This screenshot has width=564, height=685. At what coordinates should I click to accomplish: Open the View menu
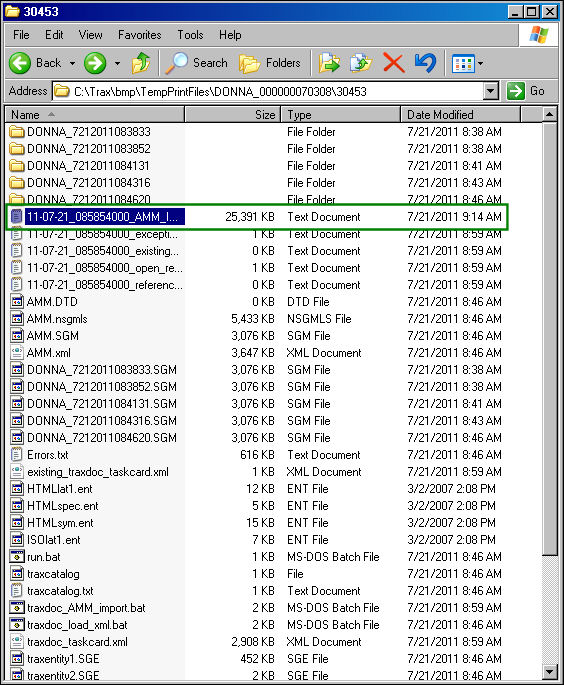tap(90, 35)
